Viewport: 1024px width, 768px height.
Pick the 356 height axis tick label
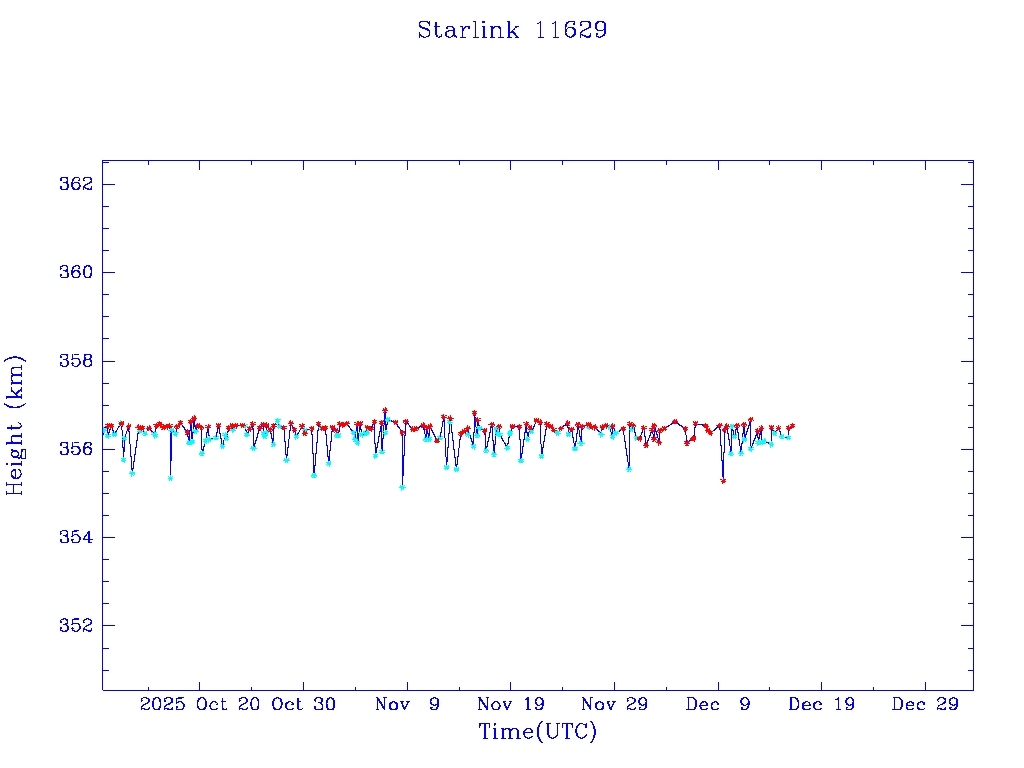pos(79,449)
